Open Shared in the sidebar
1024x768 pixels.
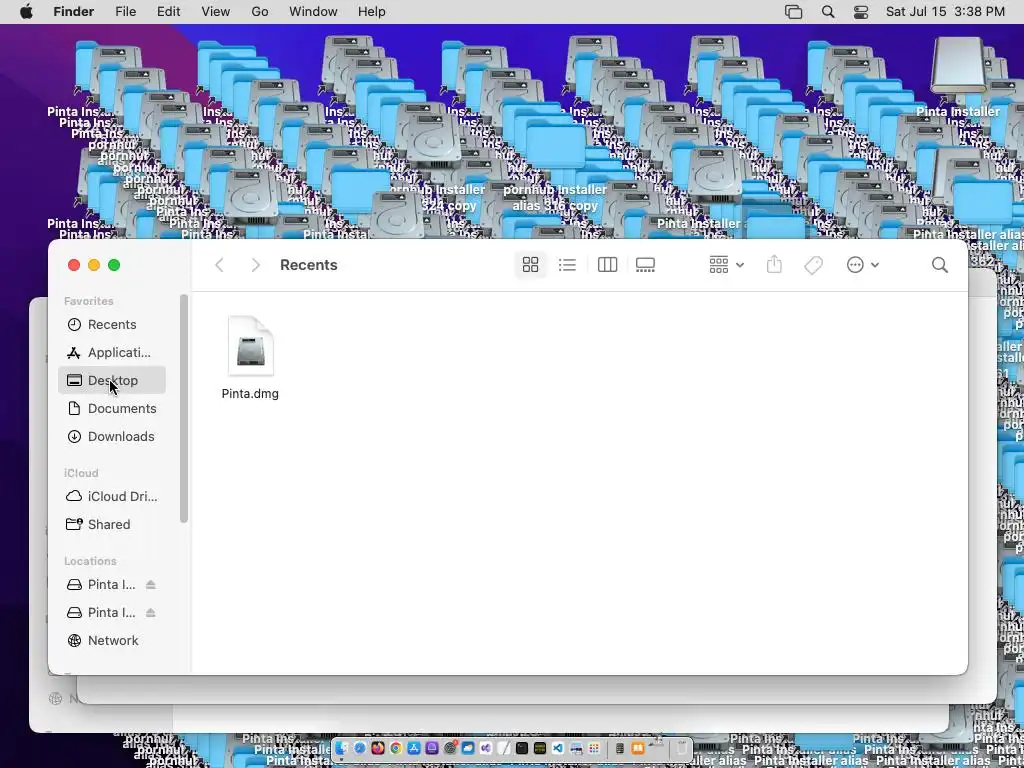(112, 524)
